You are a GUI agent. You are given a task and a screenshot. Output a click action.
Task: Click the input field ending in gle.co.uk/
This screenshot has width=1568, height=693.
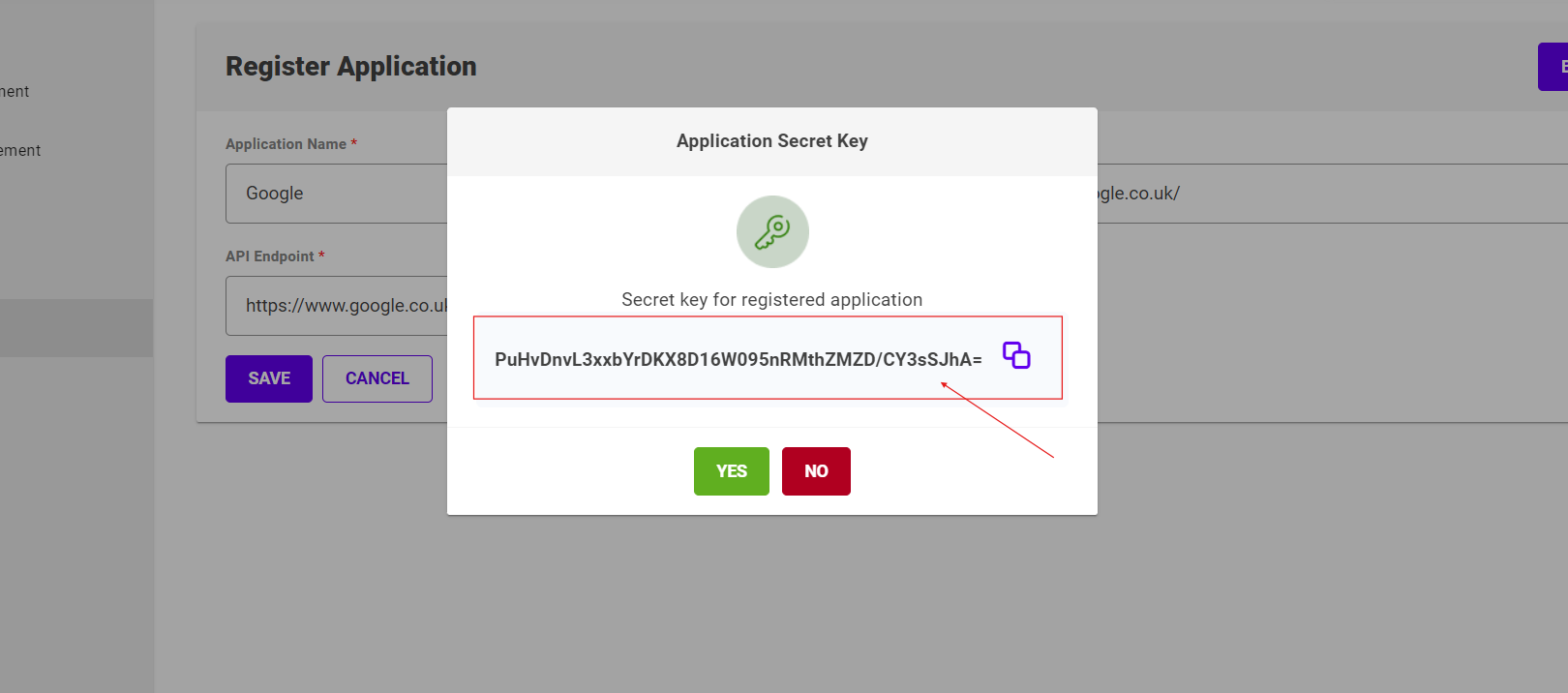[1333, 194]
